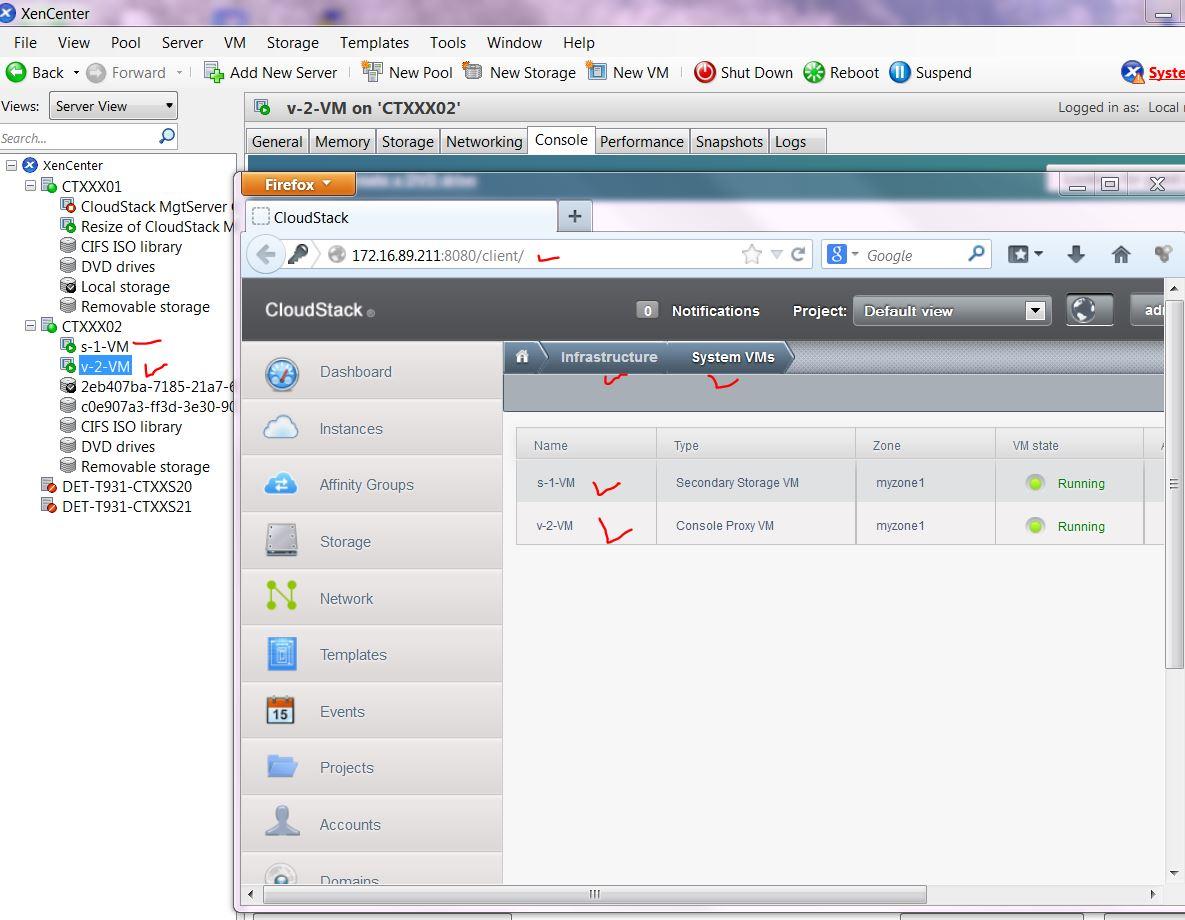Click the New Storage toolbar icon
1185x920 pixels.
click(x=472, y=72)
